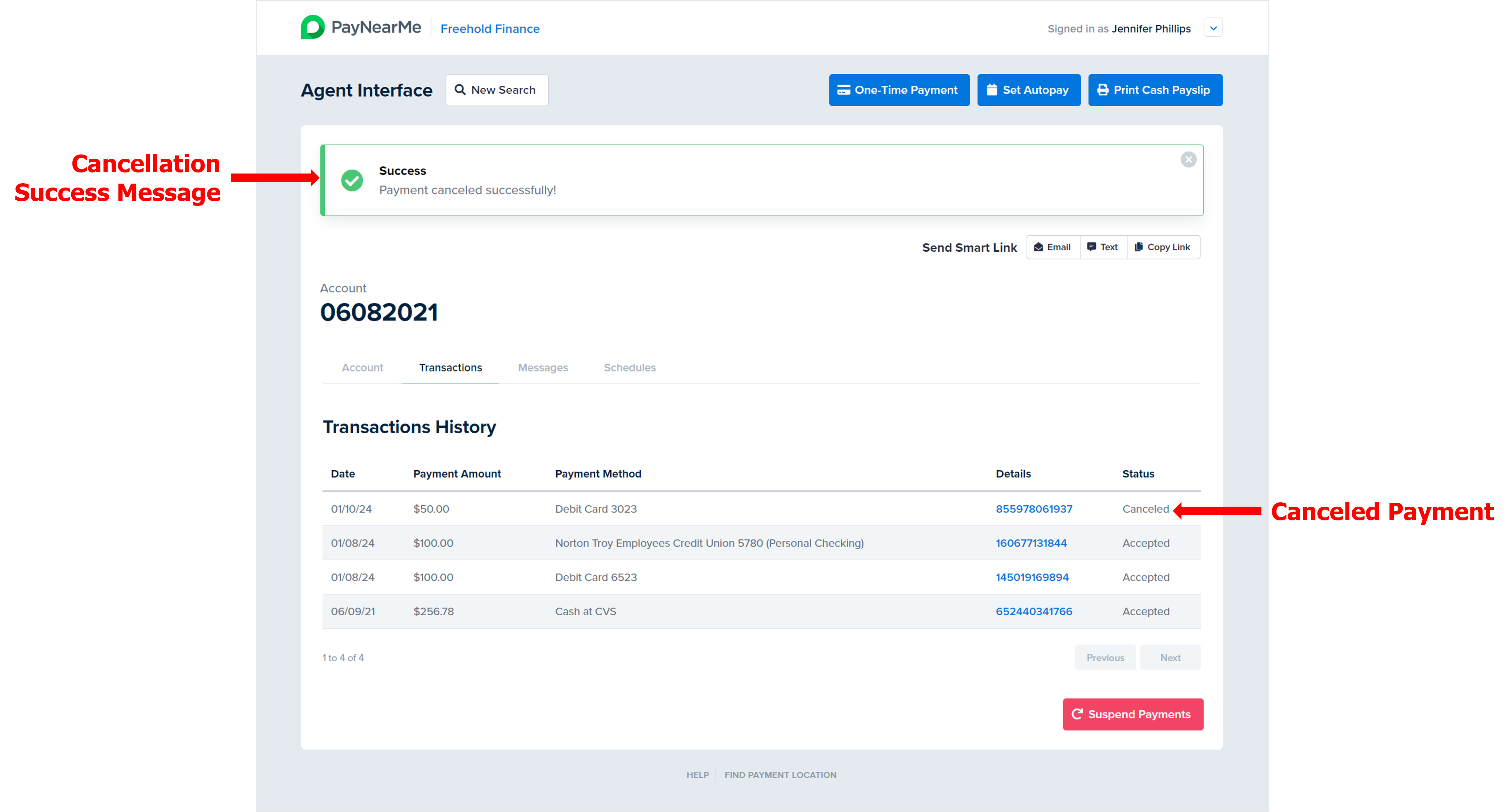Click the green success checkmark icon
This screenshot has height=812, width=1512.
[x=352, y=180]
